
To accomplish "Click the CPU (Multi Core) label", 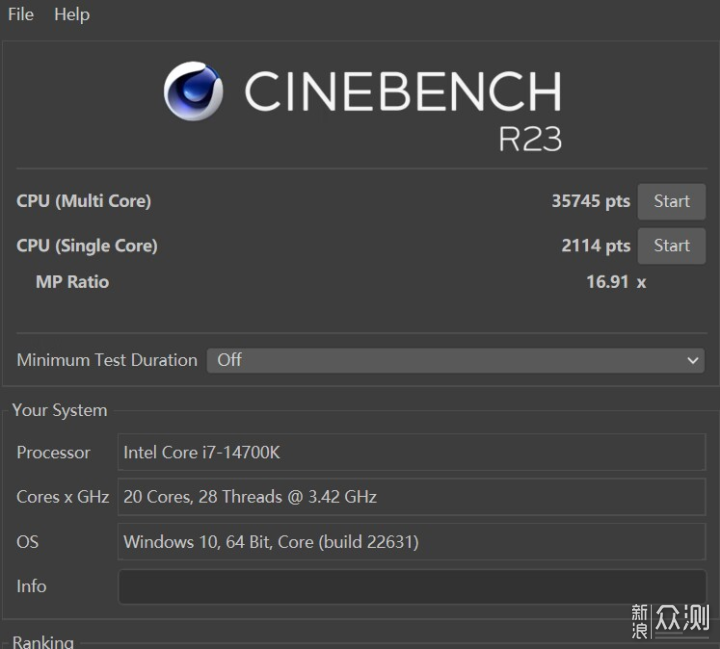I will 84,201.
